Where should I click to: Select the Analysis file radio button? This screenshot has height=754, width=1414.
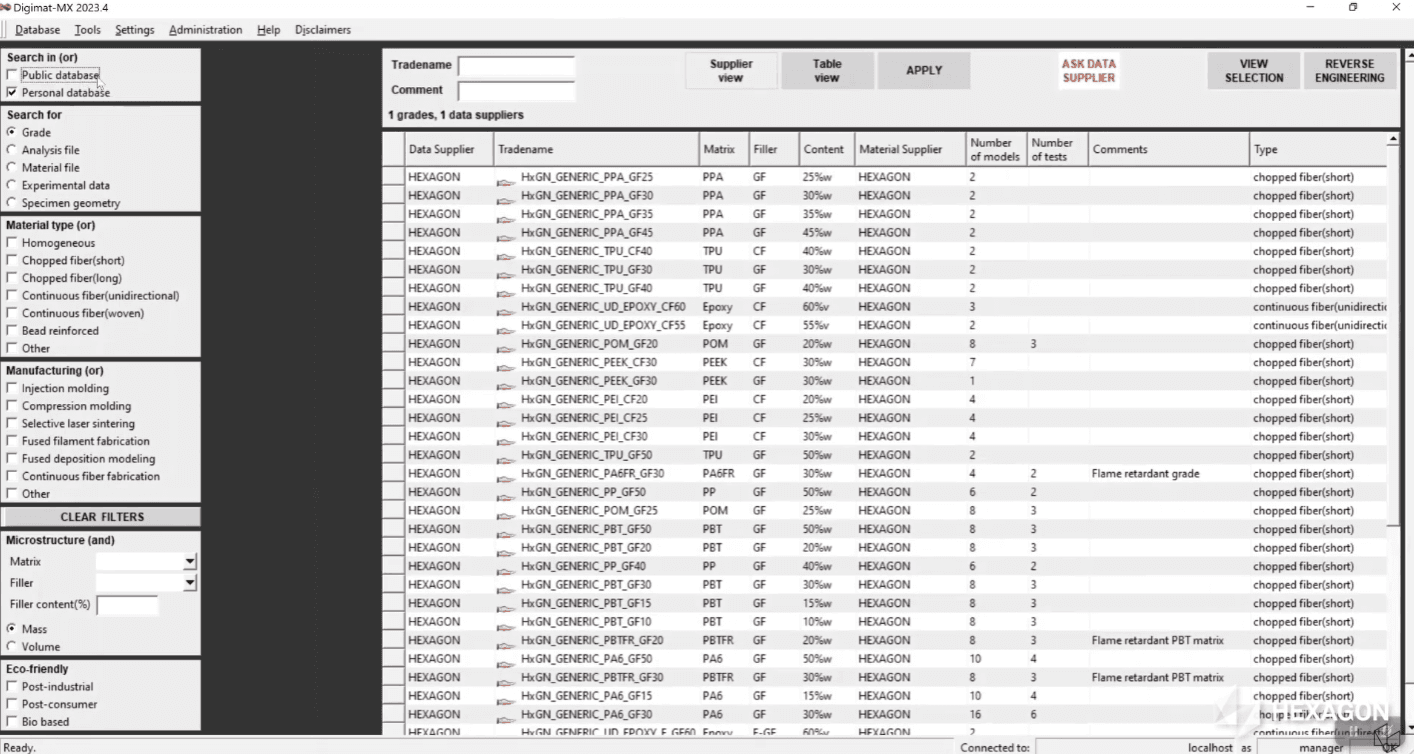click(10, 149)
